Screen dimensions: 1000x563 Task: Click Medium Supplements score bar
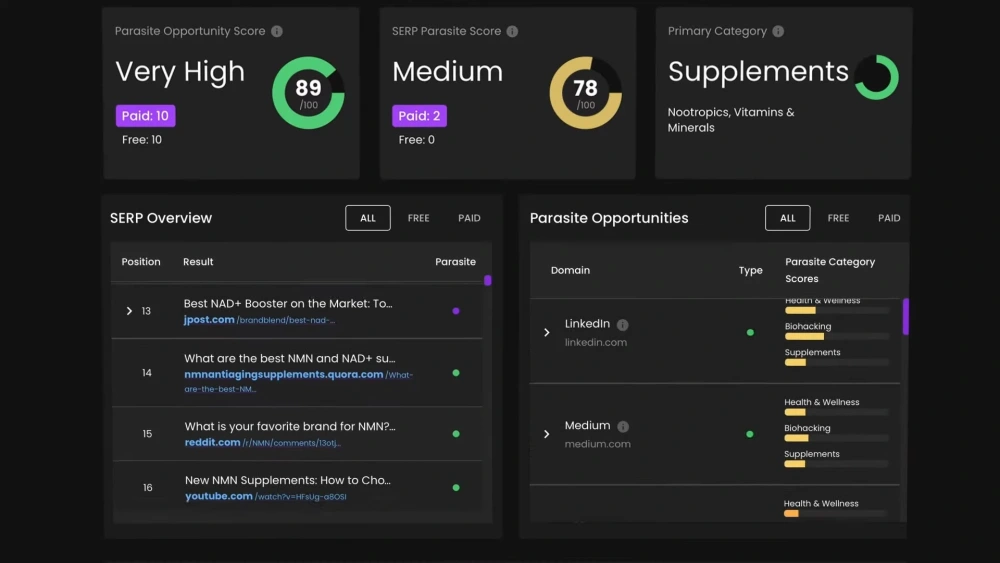click(836, 464)
